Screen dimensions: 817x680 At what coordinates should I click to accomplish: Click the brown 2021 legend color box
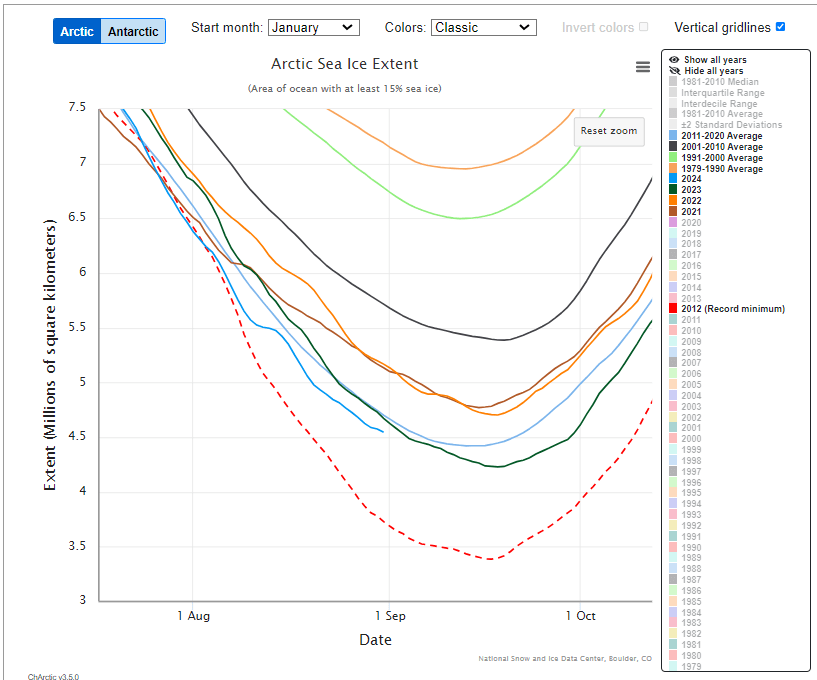[x=674, y=212]
